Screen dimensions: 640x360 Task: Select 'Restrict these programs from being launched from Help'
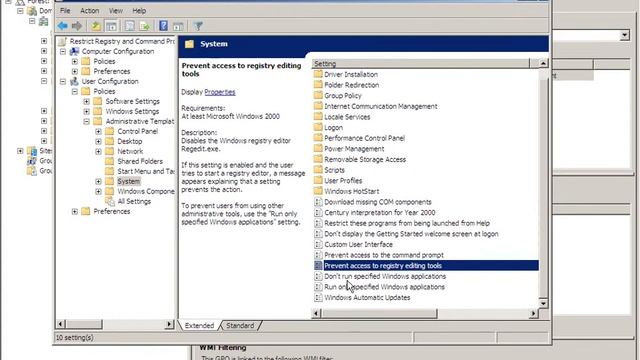(x=407, y=223)
